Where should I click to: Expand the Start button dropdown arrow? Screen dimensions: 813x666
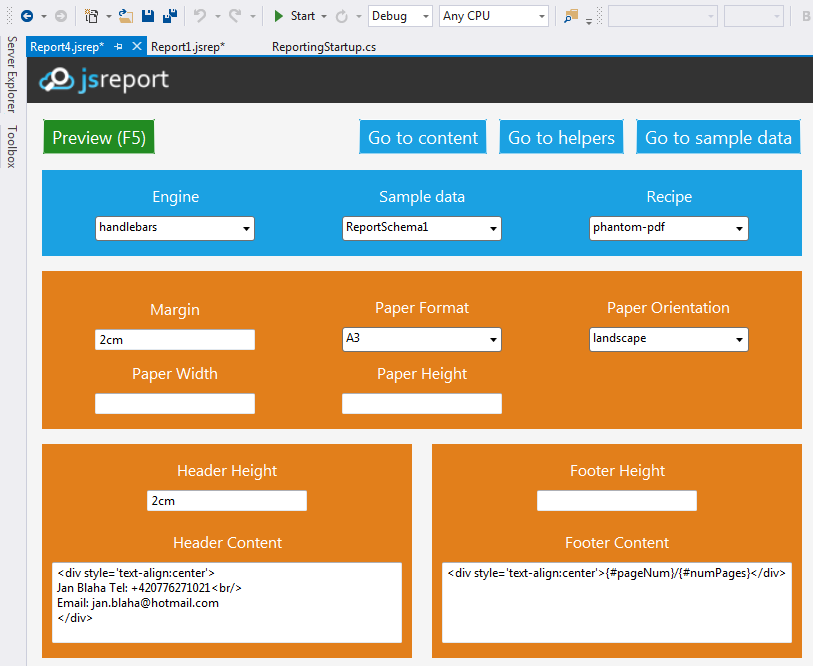coord(324,17)
